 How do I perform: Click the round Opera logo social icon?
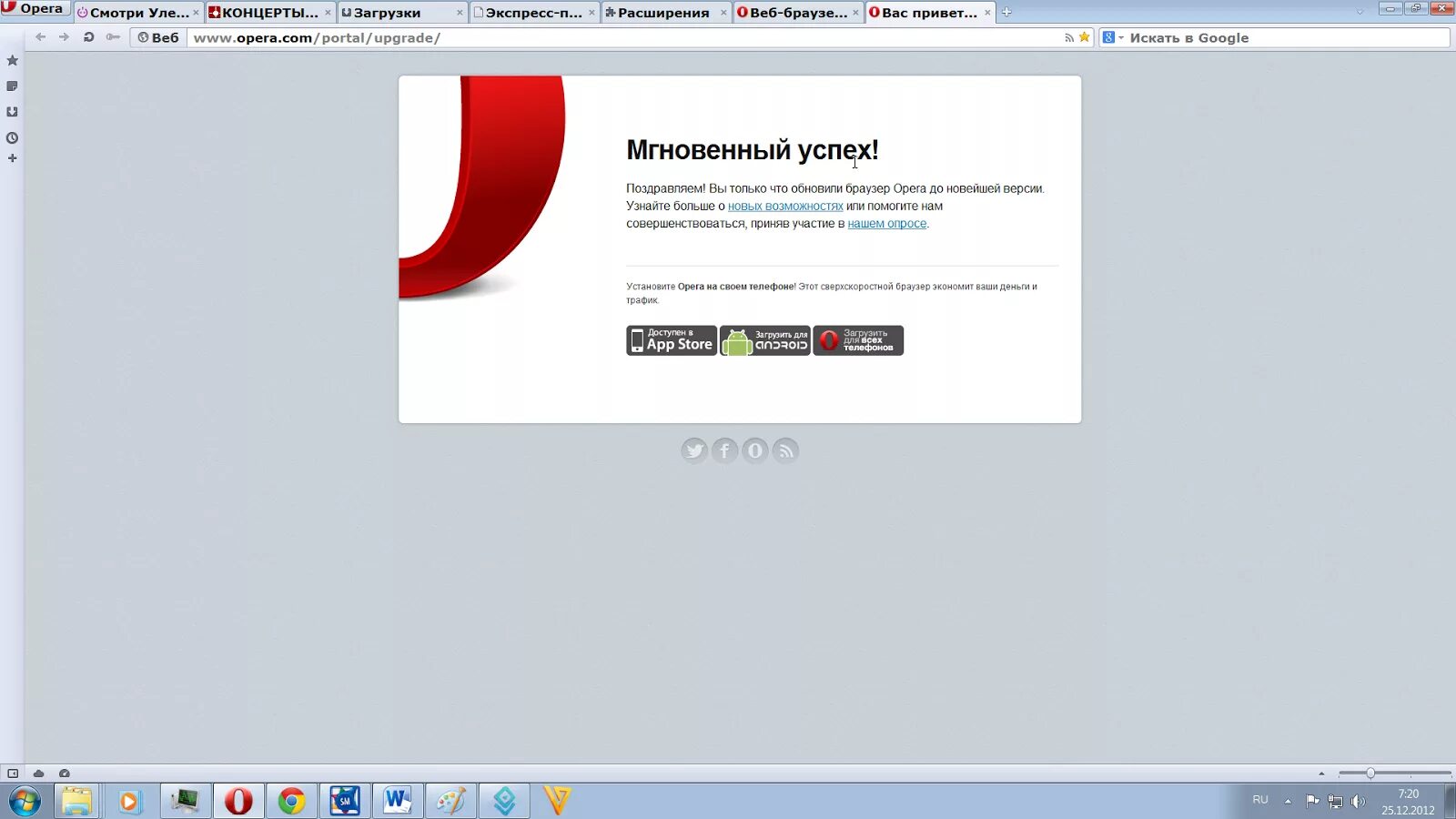pos(755,450)
